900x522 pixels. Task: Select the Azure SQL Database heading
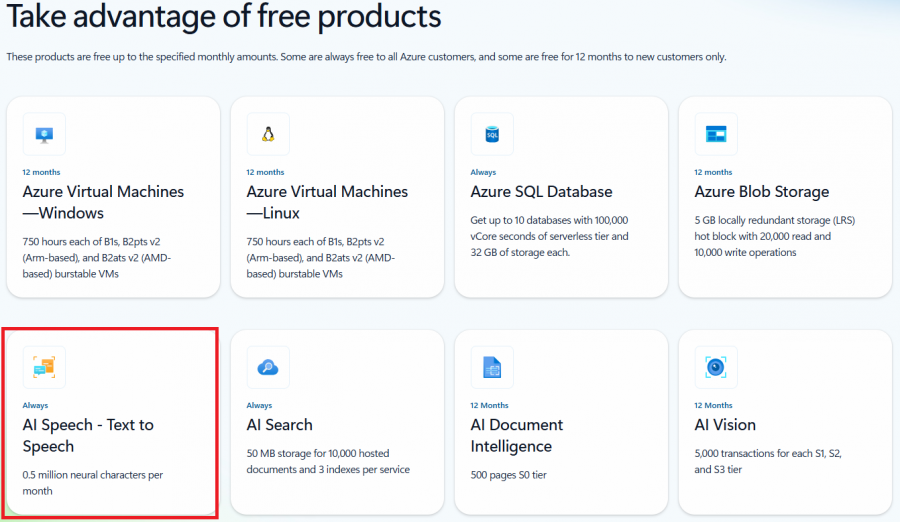point(541,191)
